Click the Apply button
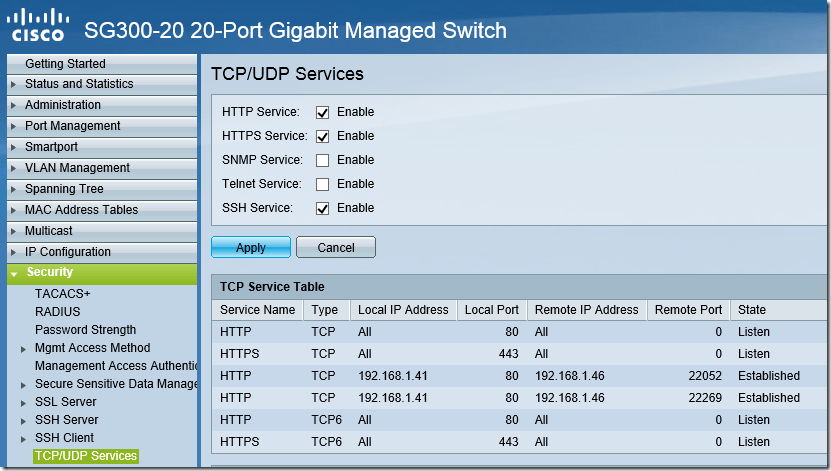 click(251, 247)
